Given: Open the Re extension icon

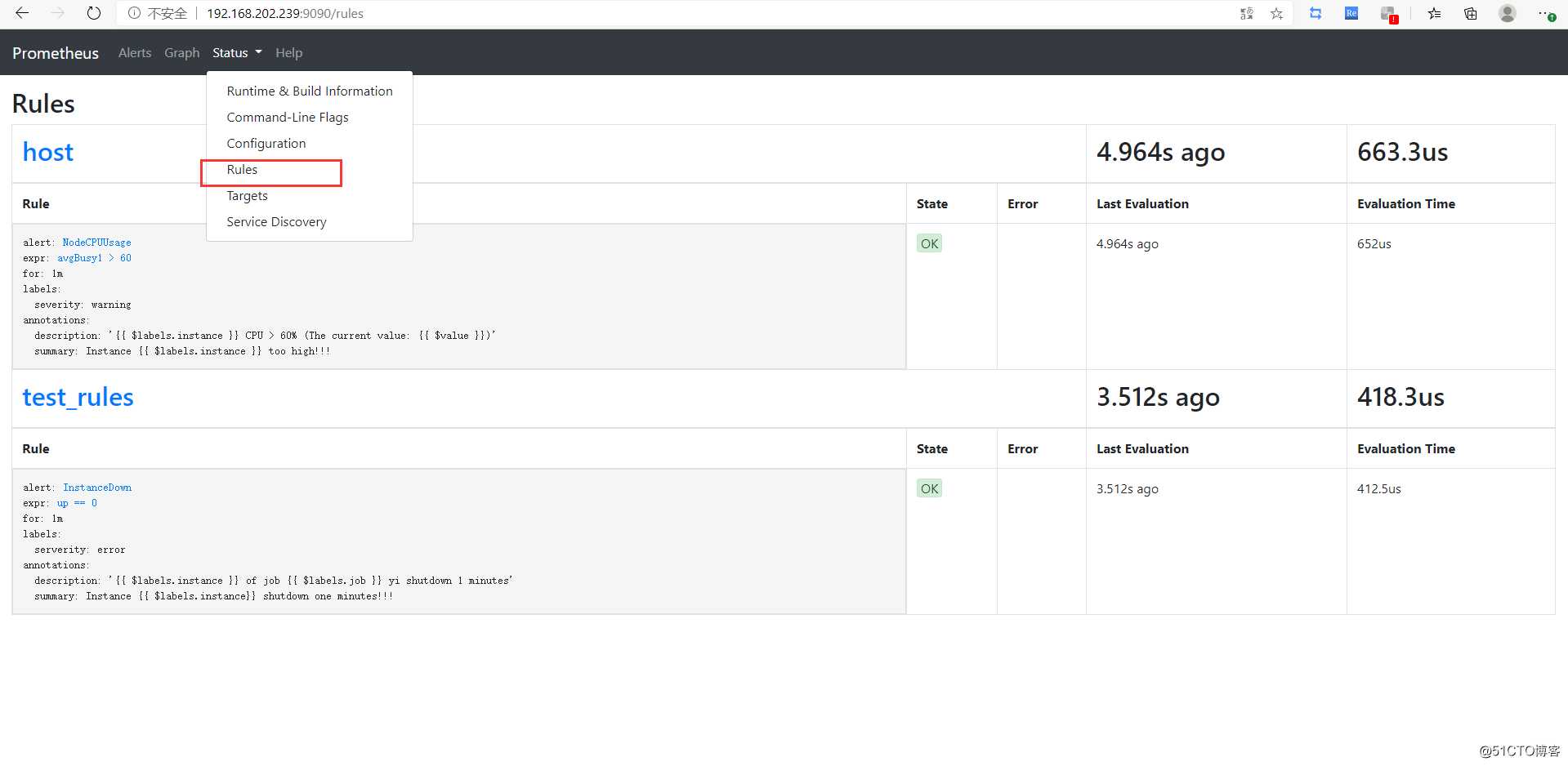Looking at the screenshot, I should tap(1351, 13).
